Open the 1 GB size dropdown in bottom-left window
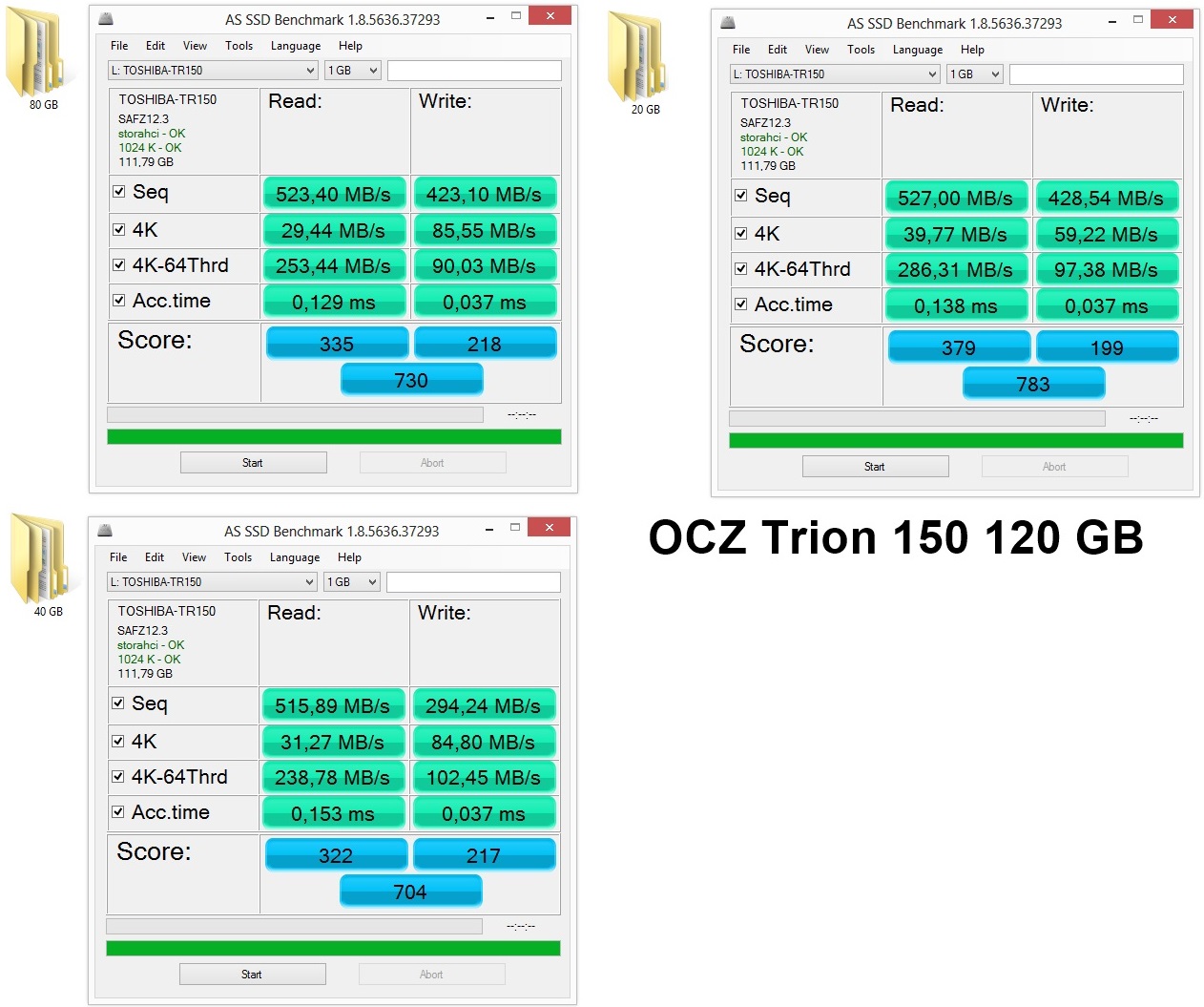The height and width of the screenshot is (1007, 1204). (352, 581)
